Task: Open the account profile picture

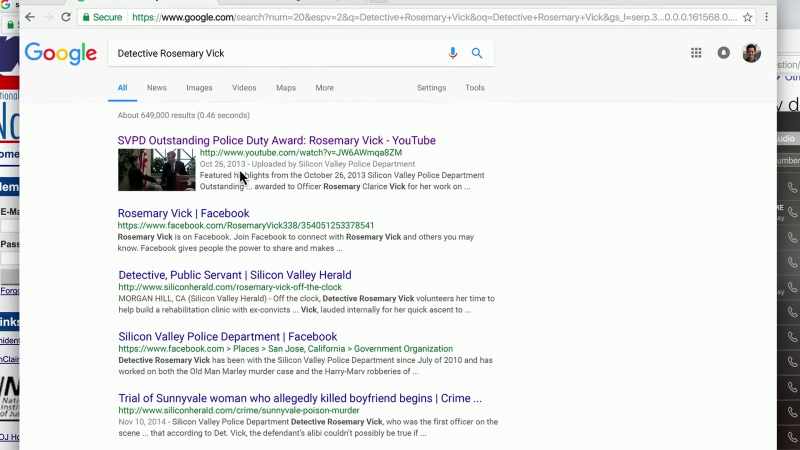Action: pos(752,53)
